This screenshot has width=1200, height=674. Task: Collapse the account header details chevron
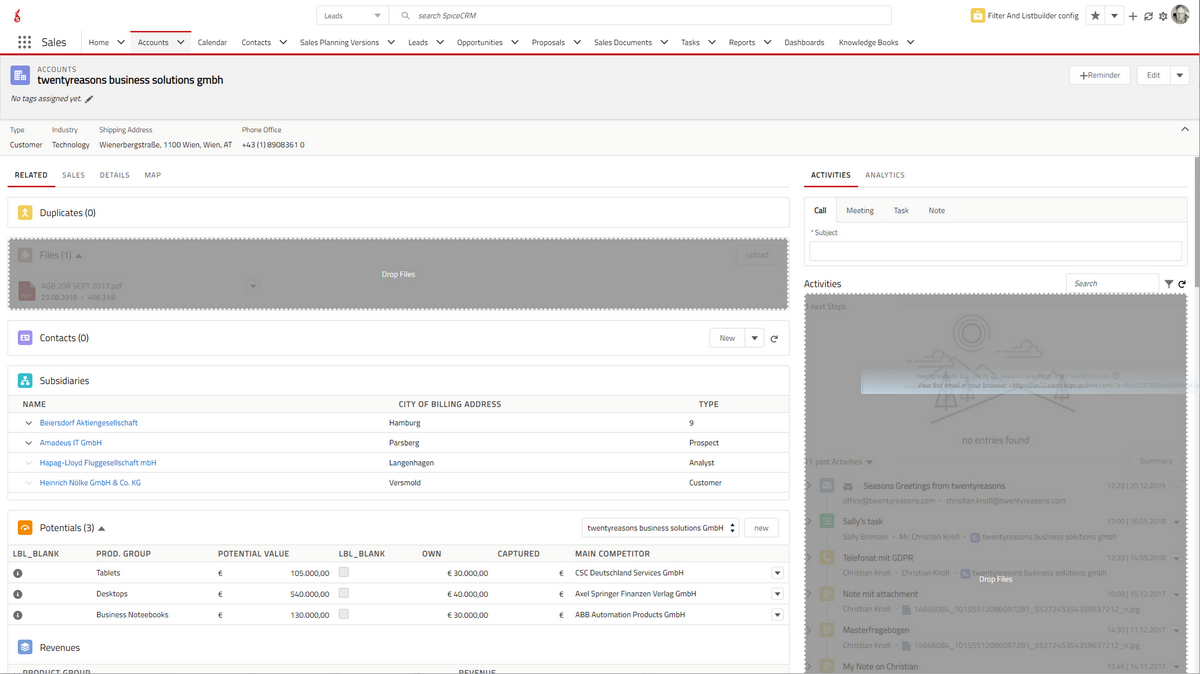point(1185,129)
